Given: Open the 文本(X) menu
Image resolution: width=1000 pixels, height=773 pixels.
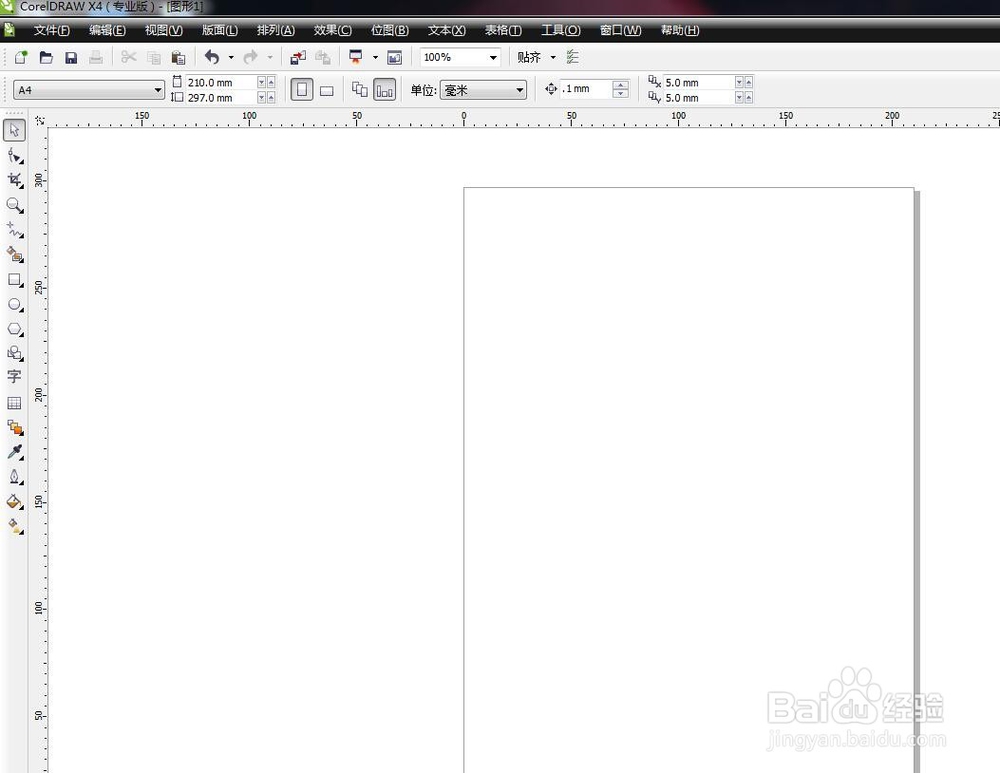Looking at the screenshot, I should [446, 31].
